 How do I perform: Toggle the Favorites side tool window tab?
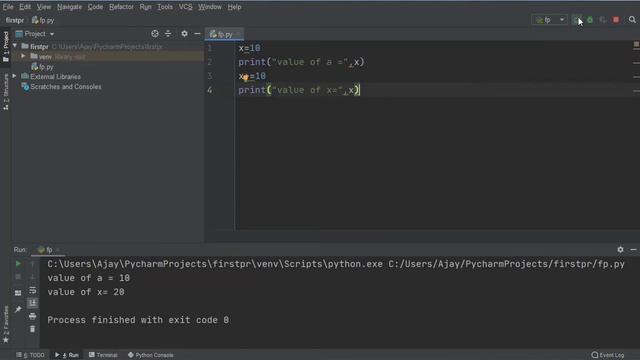(6, 324)
